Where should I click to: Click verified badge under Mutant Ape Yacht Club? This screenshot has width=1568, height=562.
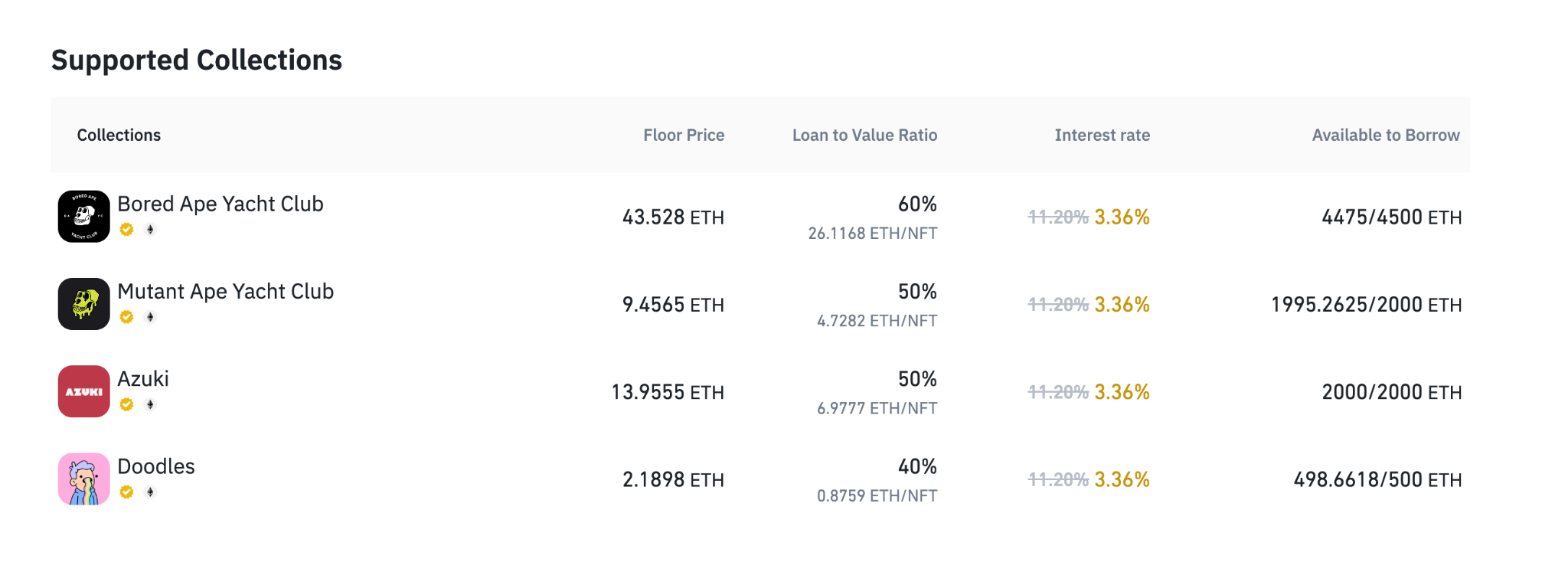click(127, 317)
